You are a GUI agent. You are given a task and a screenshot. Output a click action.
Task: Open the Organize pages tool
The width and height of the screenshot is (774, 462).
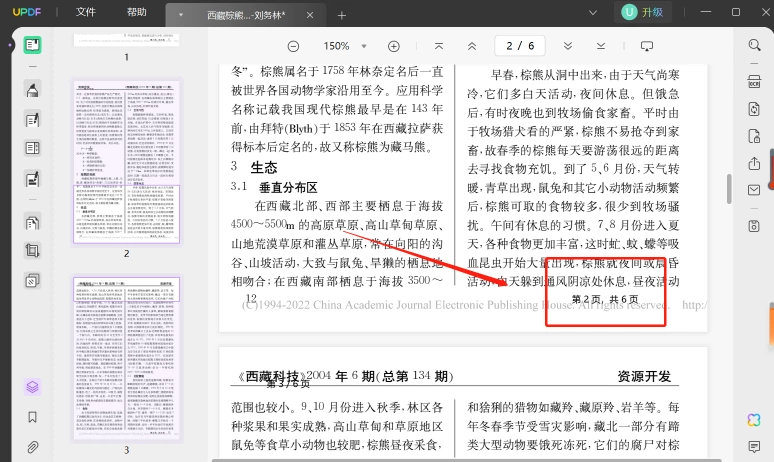tap(33, 148)
